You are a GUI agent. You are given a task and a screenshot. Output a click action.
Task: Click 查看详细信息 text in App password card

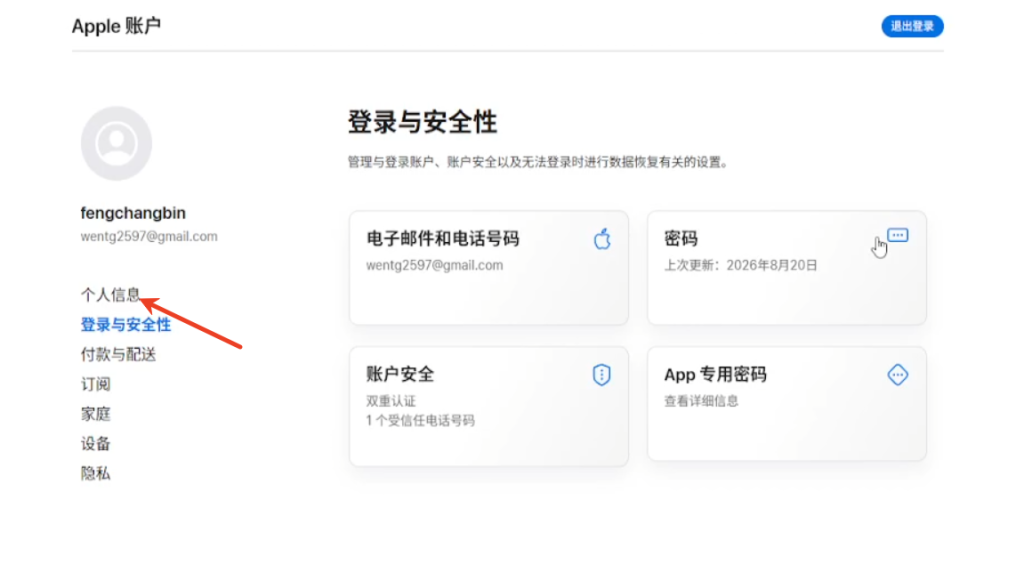point(701,401)
